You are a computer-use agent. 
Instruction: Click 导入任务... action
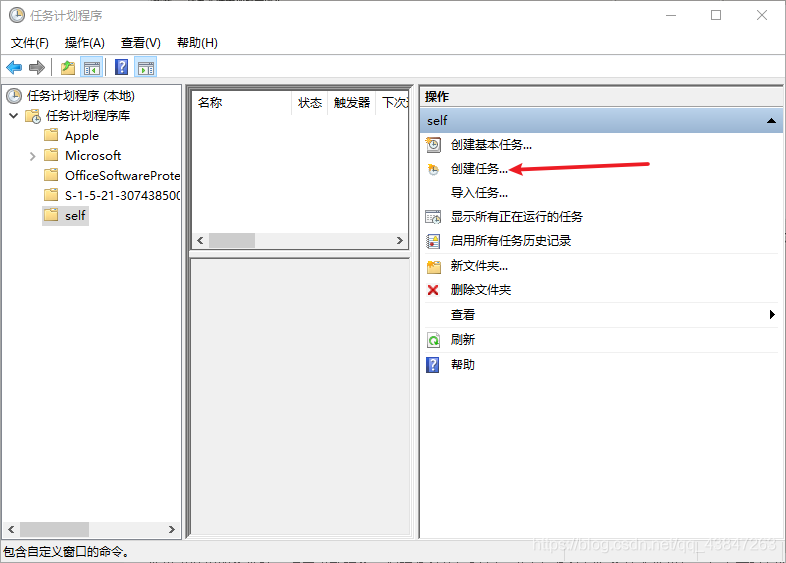coord(479,193)
